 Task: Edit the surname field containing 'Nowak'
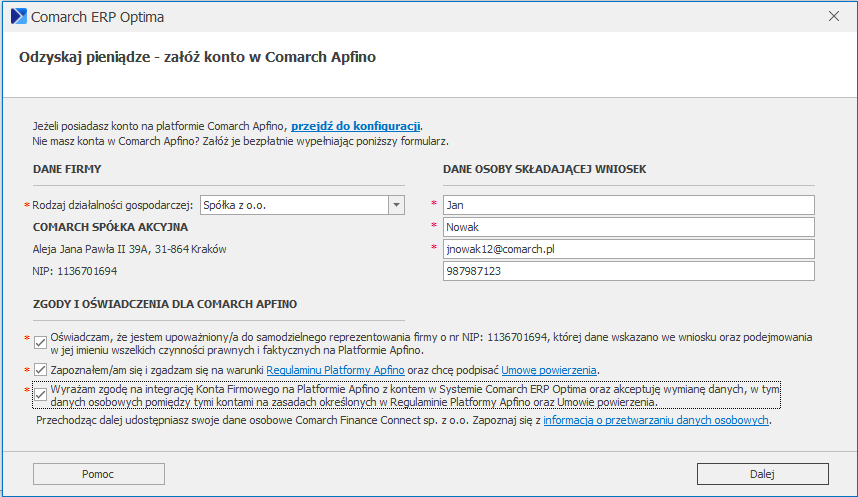629,227
